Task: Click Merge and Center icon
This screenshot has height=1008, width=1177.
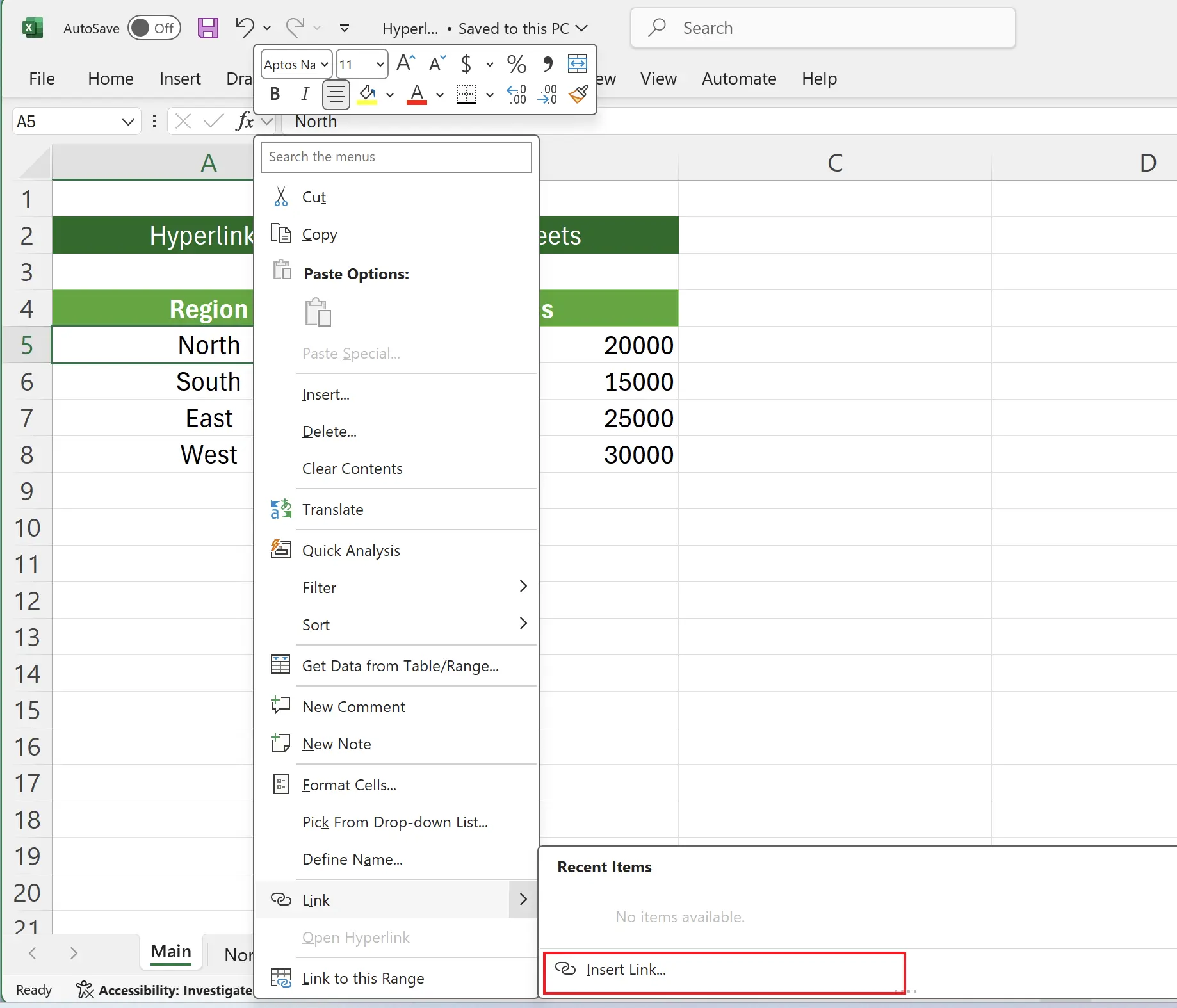Action: 578,64
